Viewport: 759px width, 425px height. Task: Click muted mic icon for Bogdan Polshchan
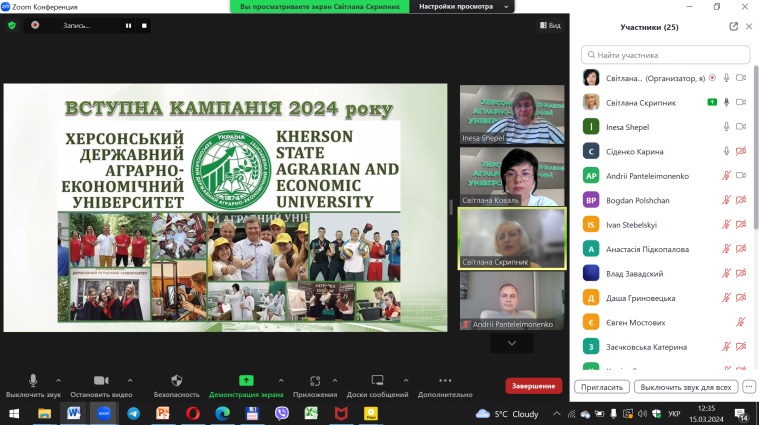726,200
